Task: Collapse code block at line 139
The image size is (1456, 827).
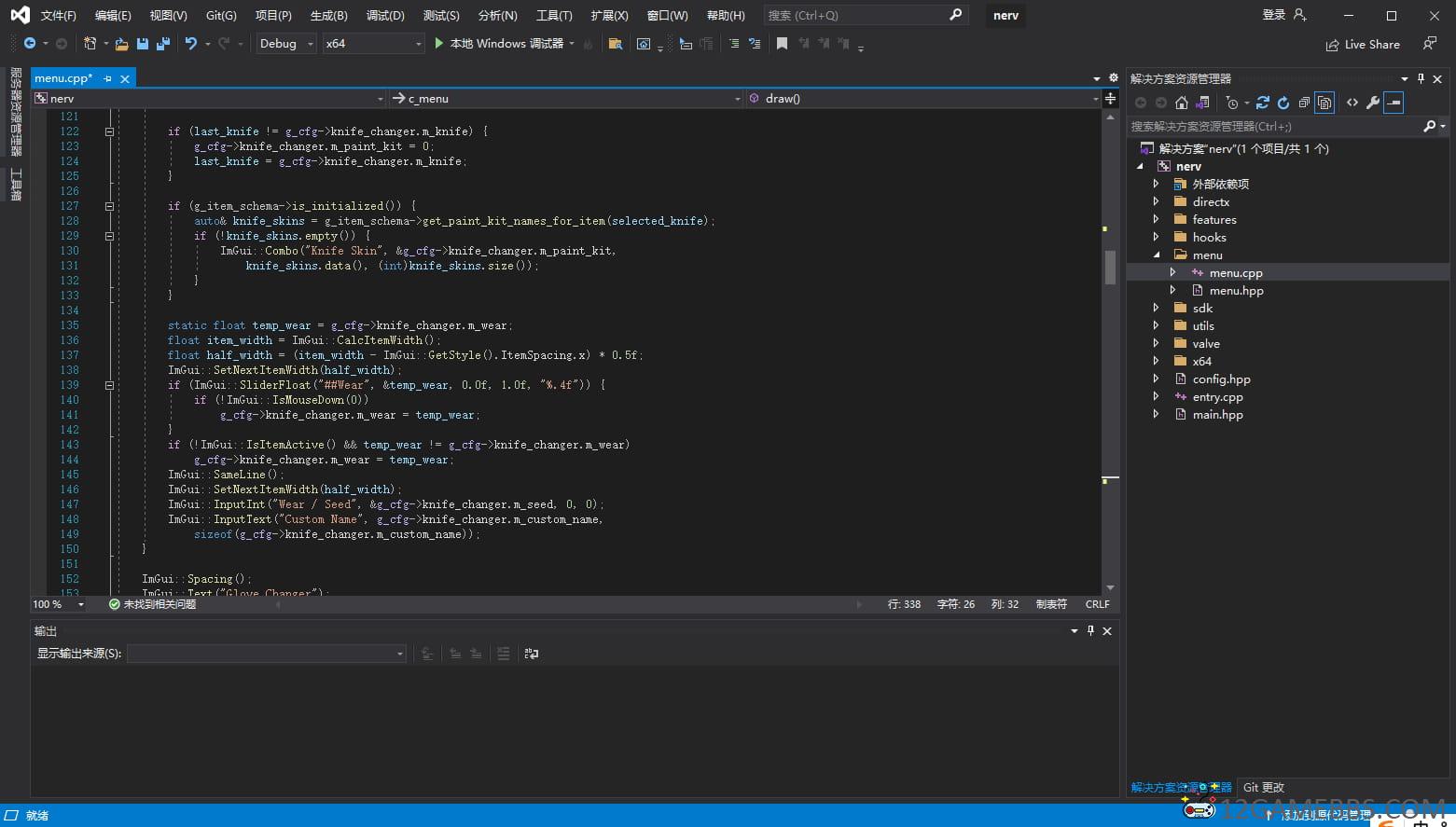Action: (x=109, y=385)
